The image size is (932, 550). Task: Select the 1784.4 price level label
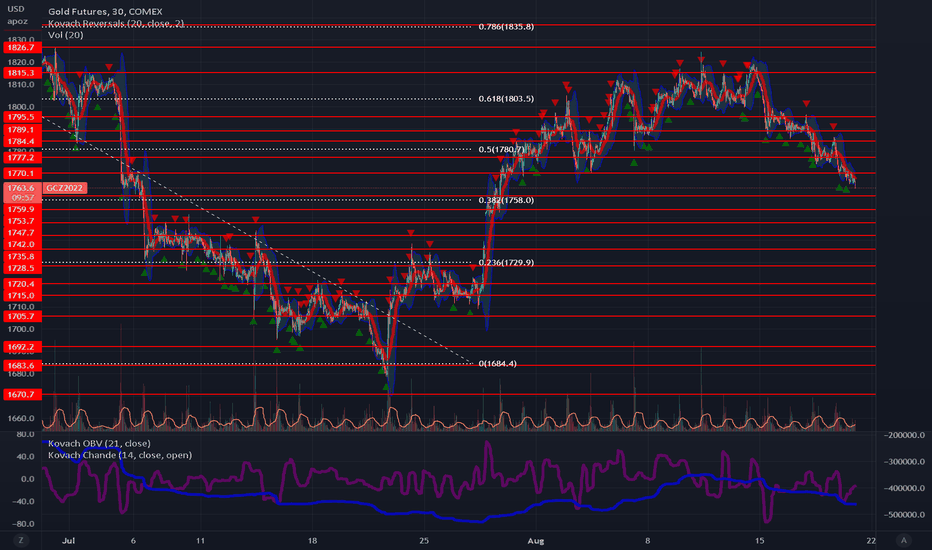point(23,142)
